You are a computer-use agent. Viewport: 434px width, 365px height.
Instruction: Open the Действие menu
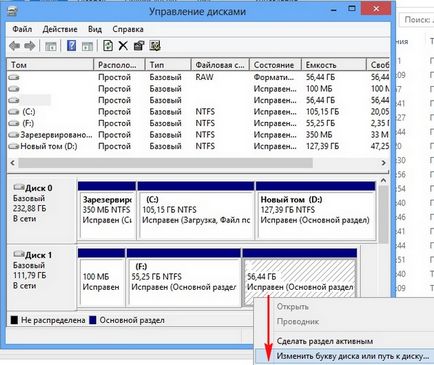click(x=60, y=29)
